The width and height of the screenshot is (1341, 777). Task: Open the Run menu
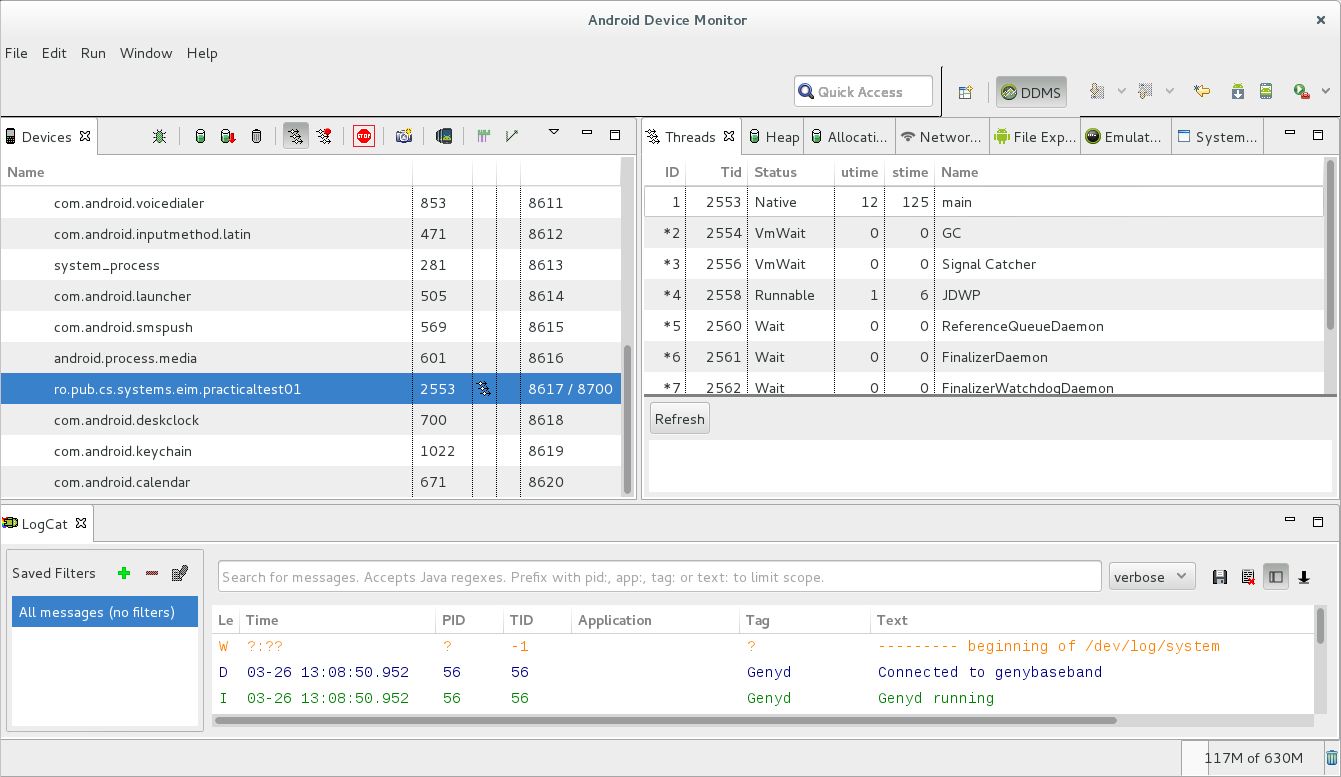[93, 53]
